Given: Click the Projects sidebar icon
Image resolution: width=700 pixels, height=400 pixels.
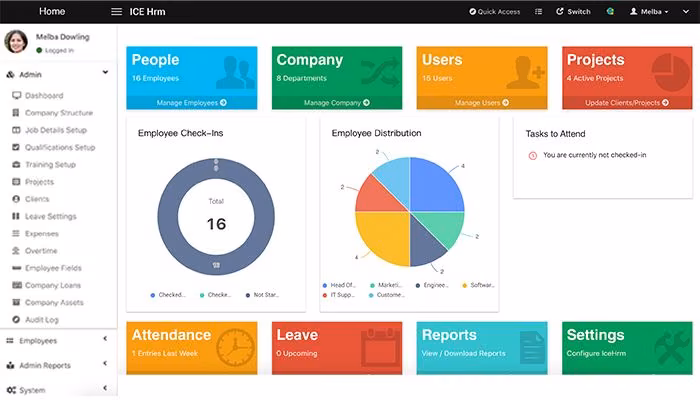Looking at the screenshot, I should pos(16,182).
